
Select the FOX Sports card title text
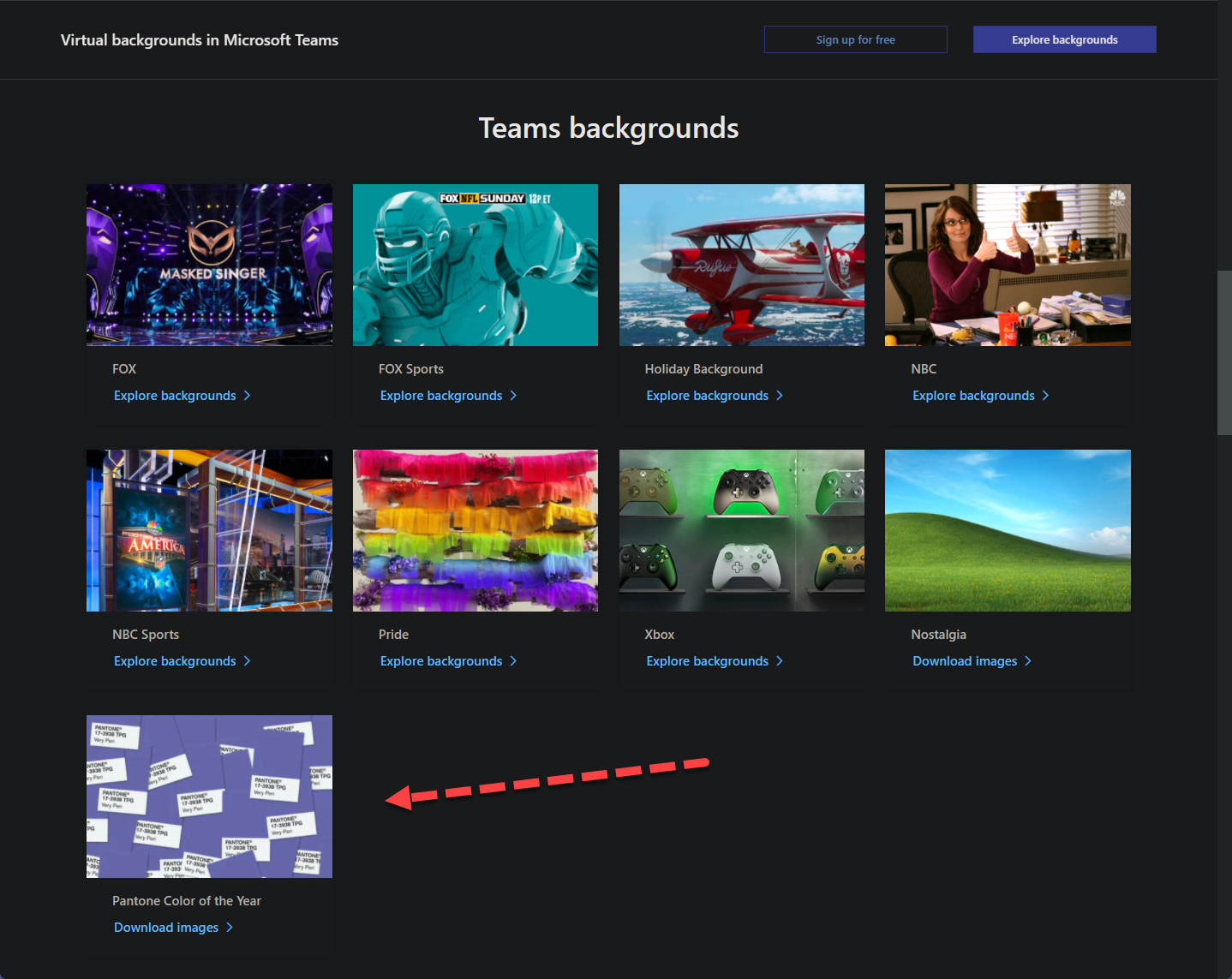point(411,369)
